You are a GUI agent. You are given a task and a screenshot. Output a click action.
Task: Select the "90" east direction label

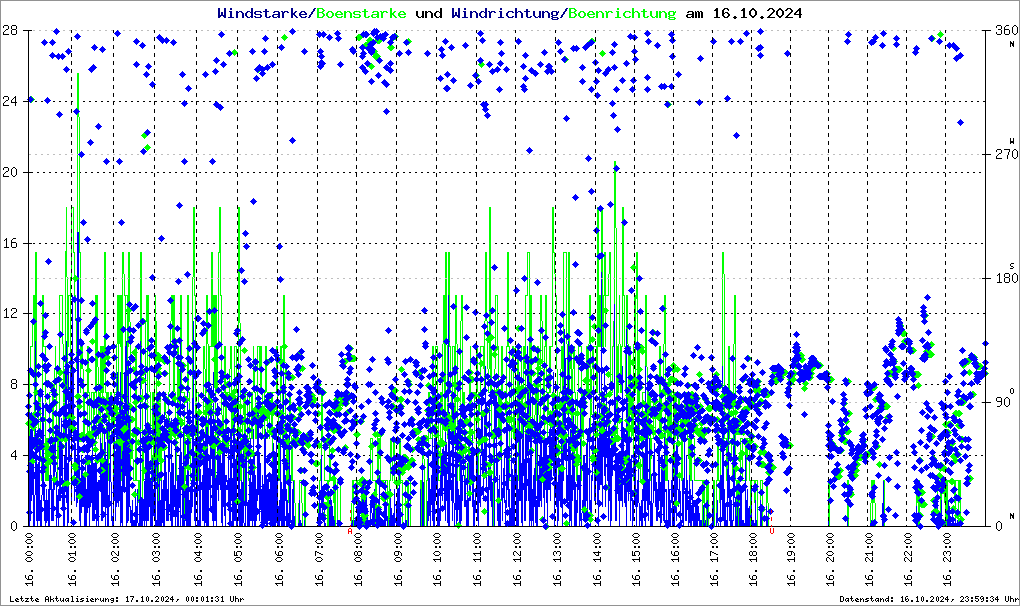(1000, 403)
